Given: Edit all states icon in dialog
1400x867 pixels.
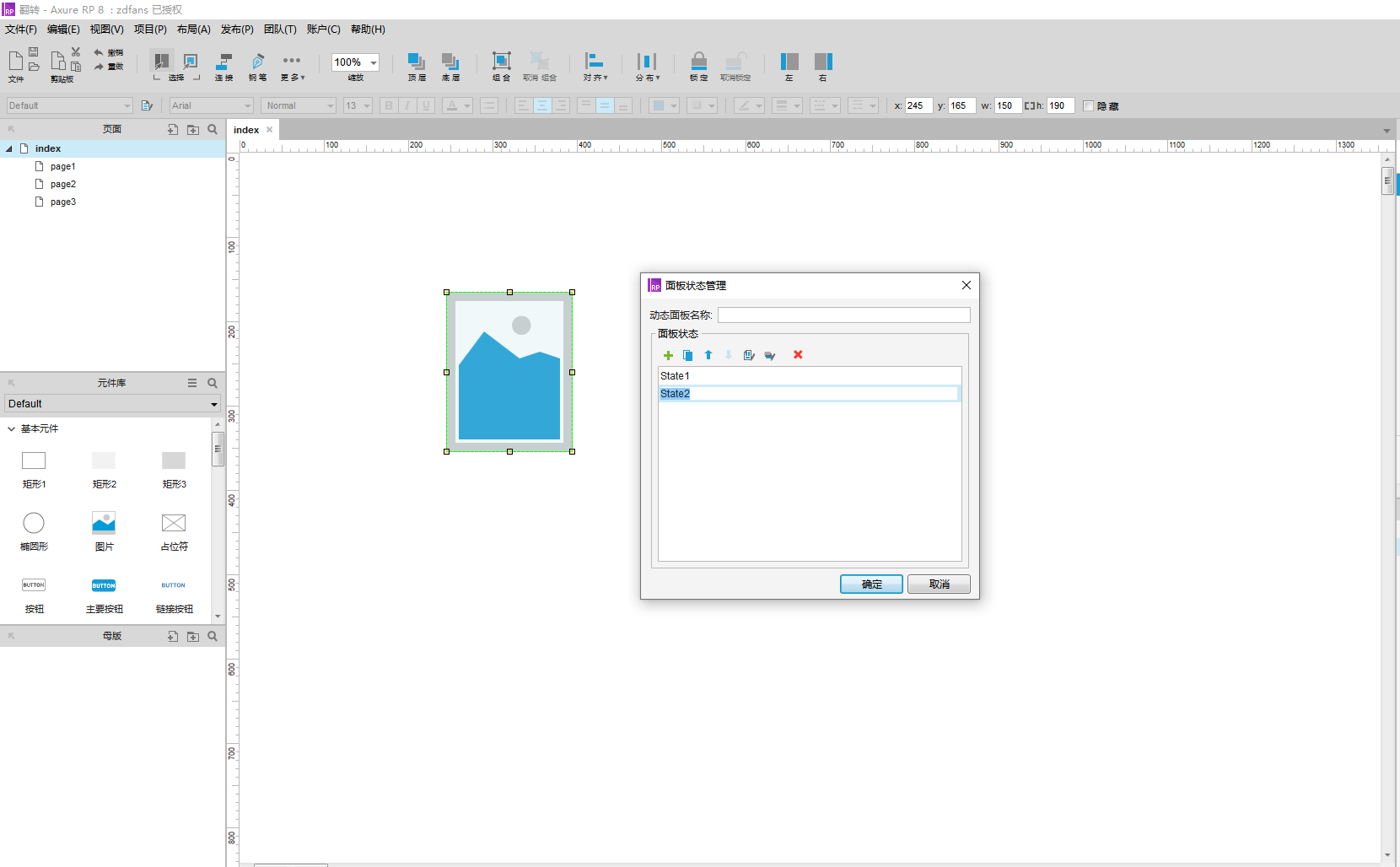Looking at the screenshot, I should (770, 355).
